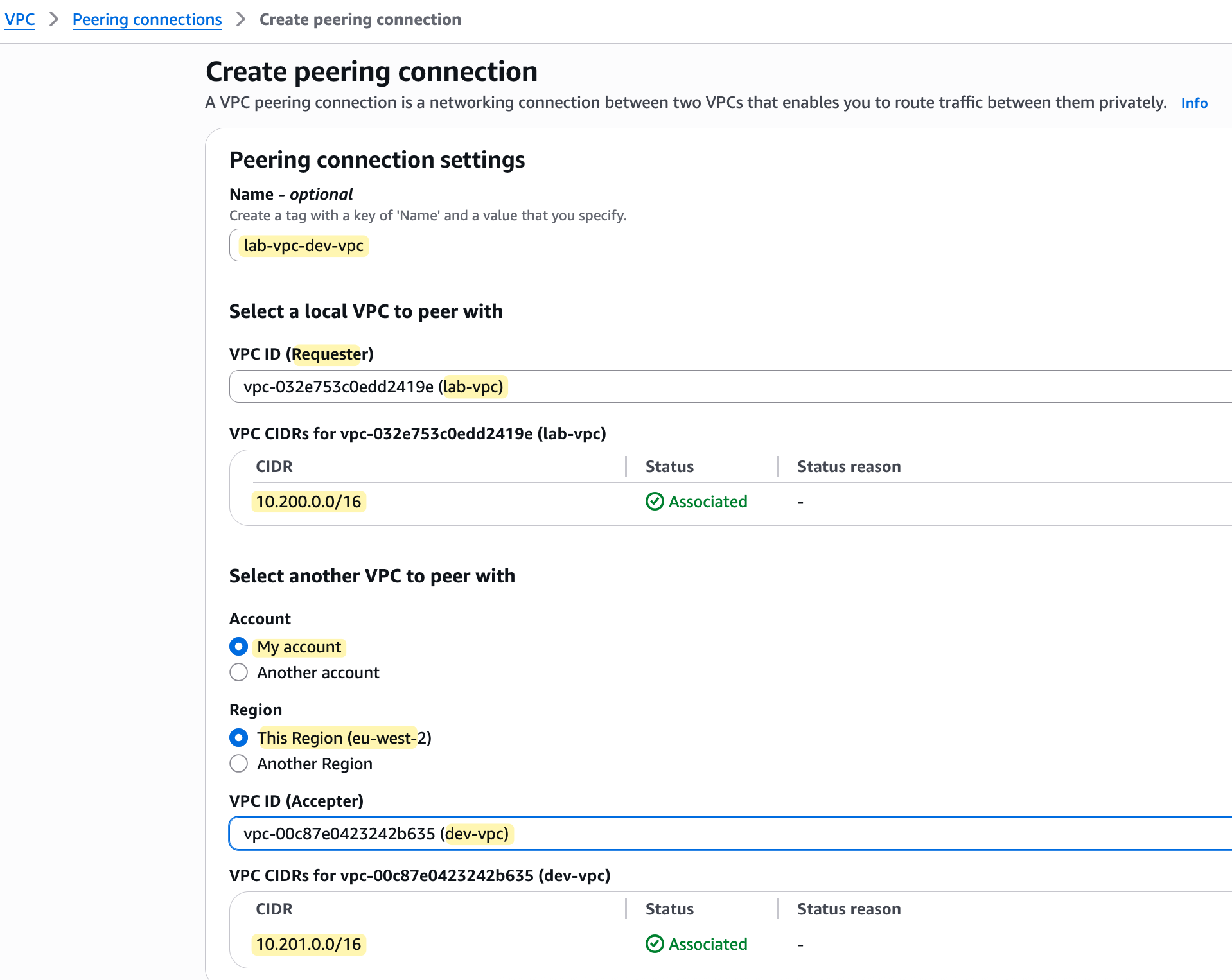Viewport: 1232px width, 980px height.
Task: Click breadcrumb chevron after Peering connections
Action: click(241, 19)
